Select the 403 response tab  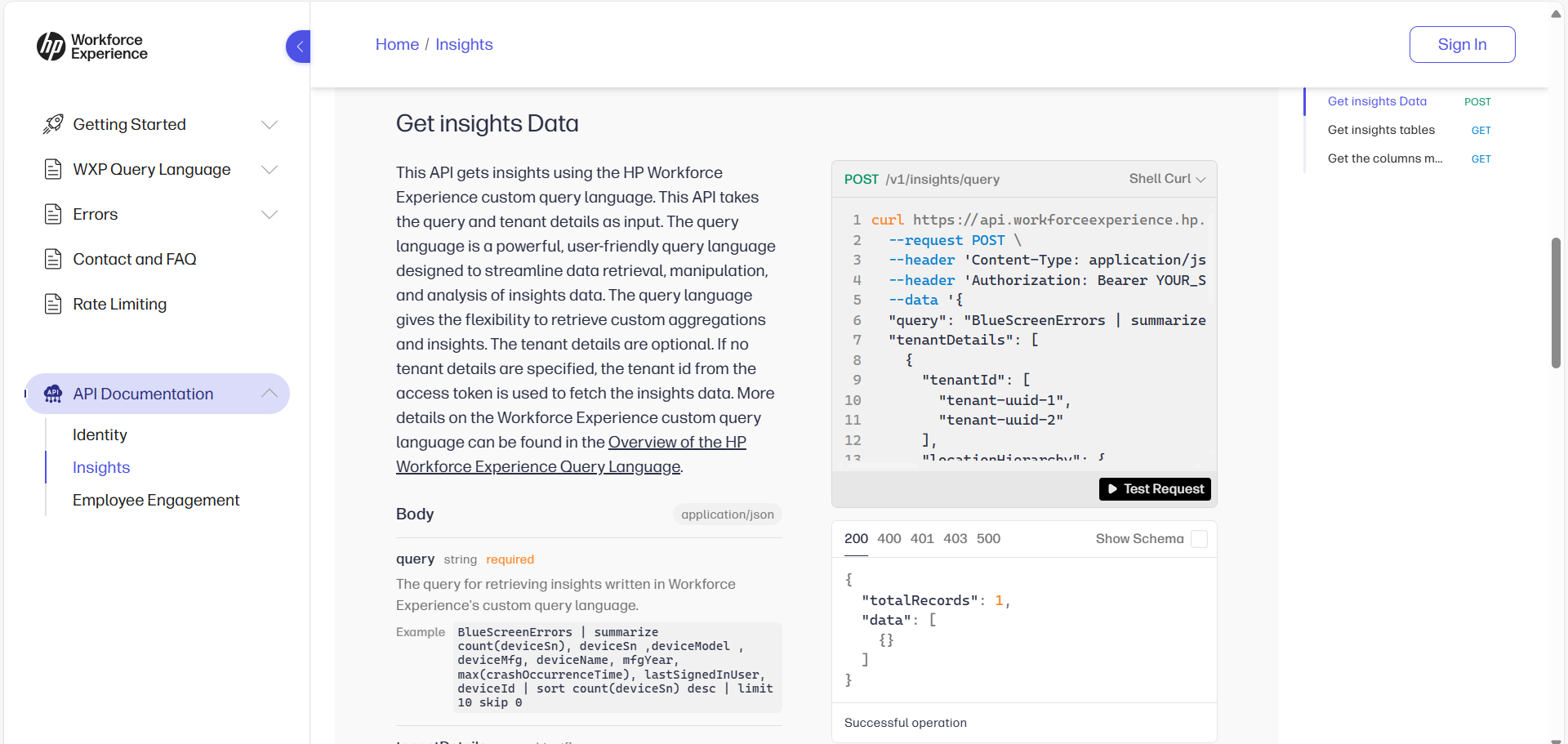(x=955, y=539)
